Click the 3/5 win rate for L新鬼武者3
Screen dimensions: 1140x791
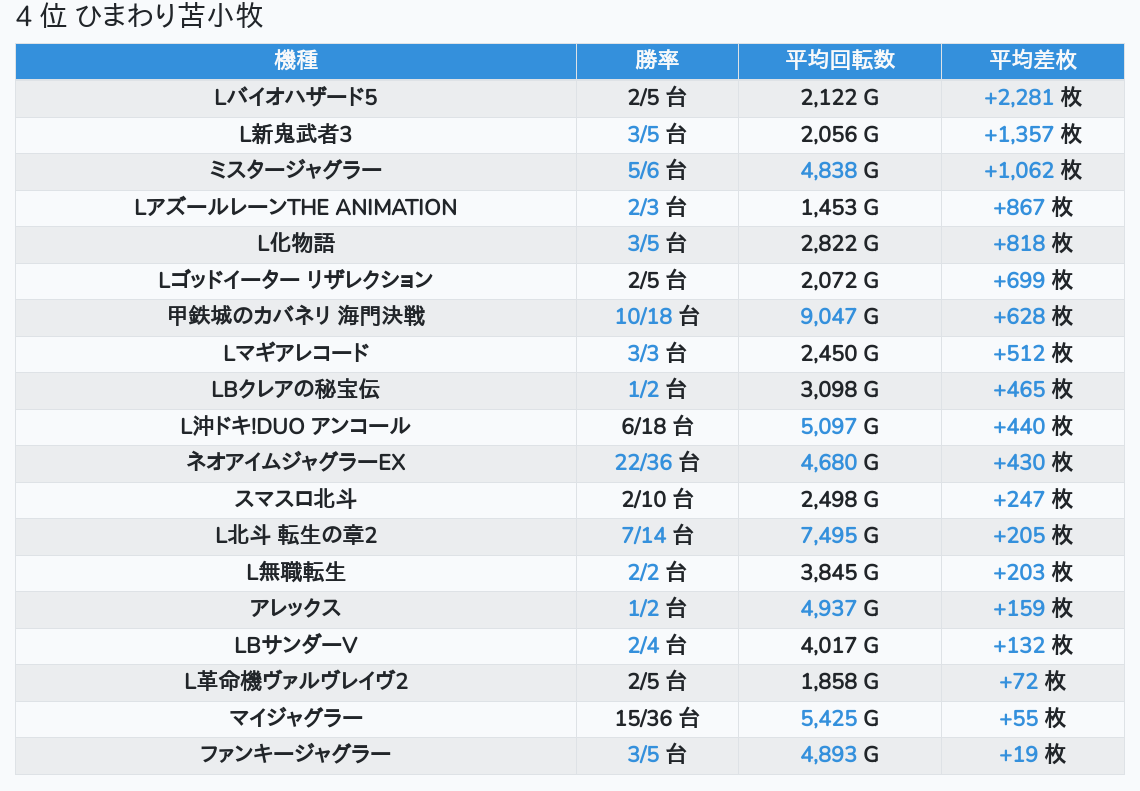click(x=643, y=134)
